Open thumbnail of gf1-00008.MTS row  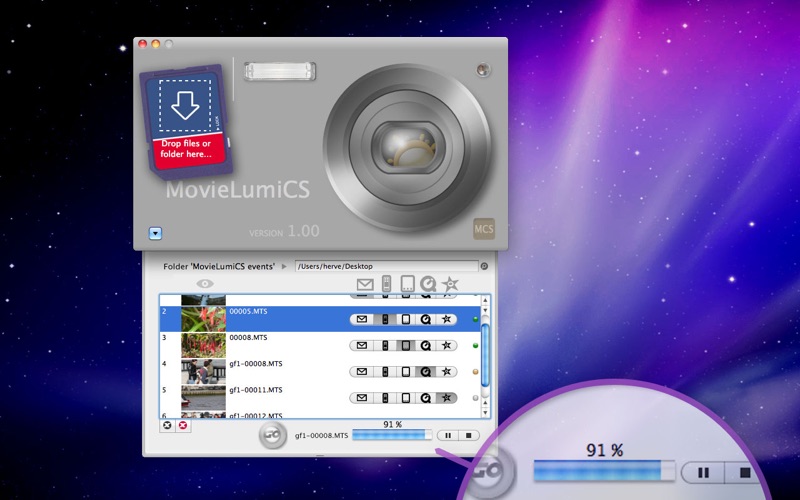tap(203, 371)
